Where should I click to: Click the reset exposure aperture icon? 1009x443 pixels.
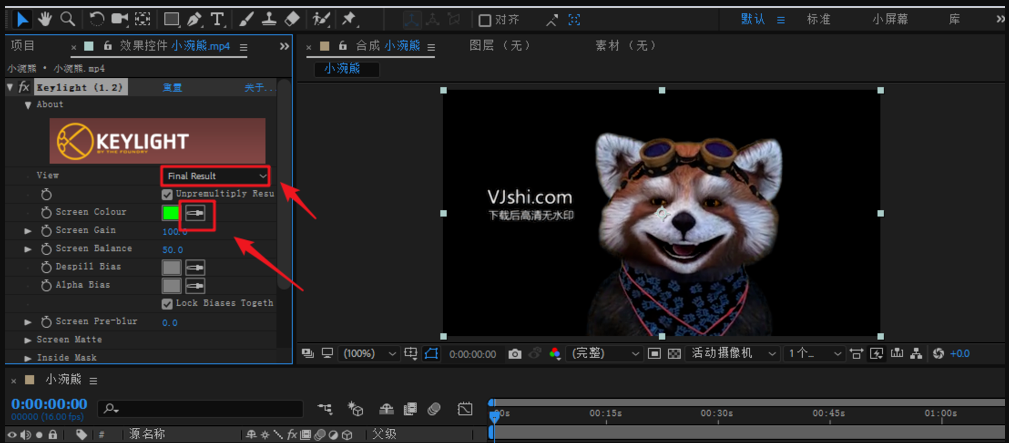[x=938, y=353]
